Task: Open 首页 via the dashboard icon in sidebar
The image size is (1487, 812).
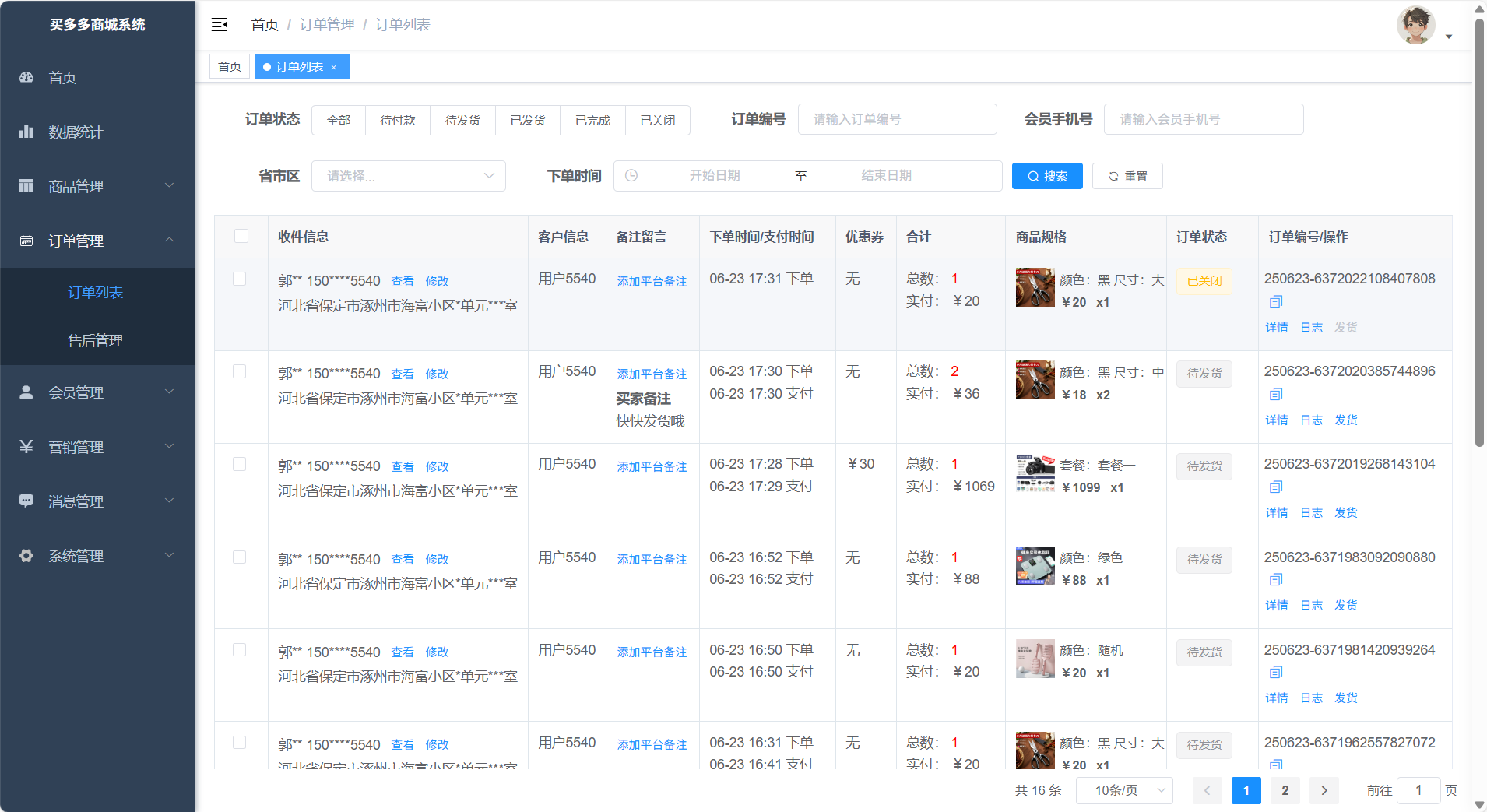Action: click(x=26, y=77)
